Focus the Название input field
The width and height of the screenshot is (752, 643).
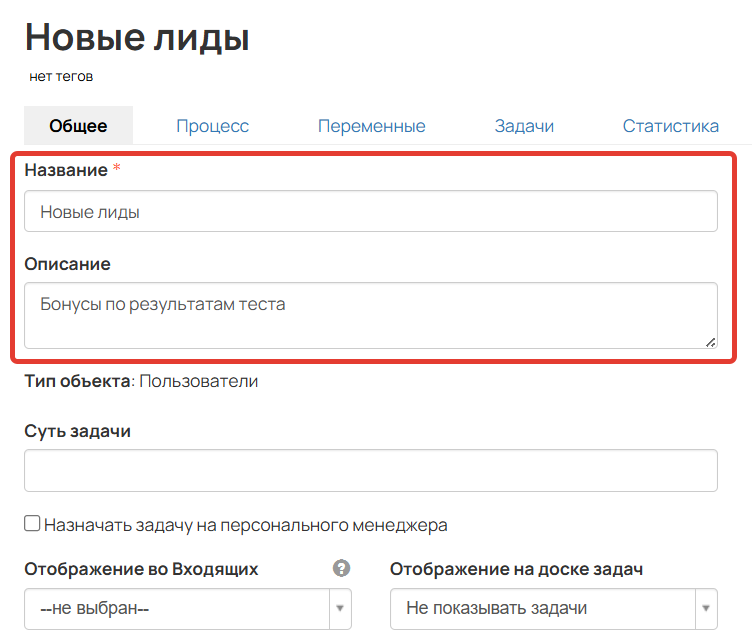(370, 212)
